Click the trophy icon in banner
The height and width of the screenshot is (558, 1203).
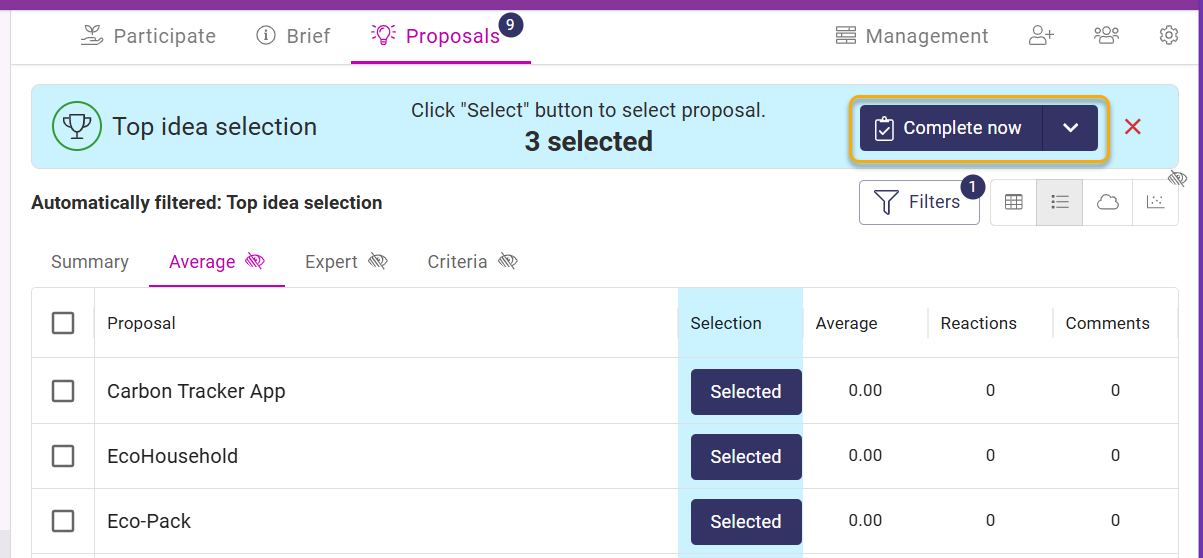click(x=77, y=126)
